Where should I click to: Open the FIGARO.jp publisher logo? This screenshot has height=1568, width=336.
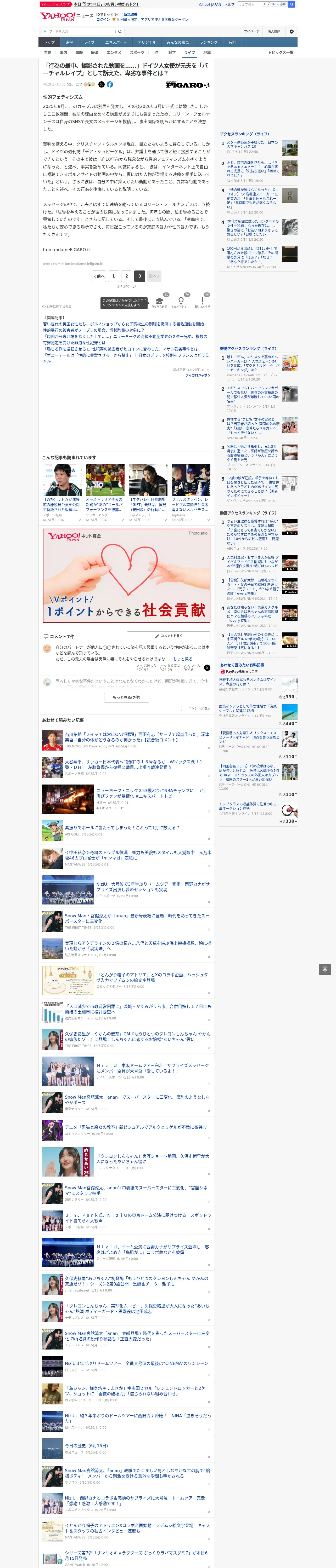[x=188, y=85]
